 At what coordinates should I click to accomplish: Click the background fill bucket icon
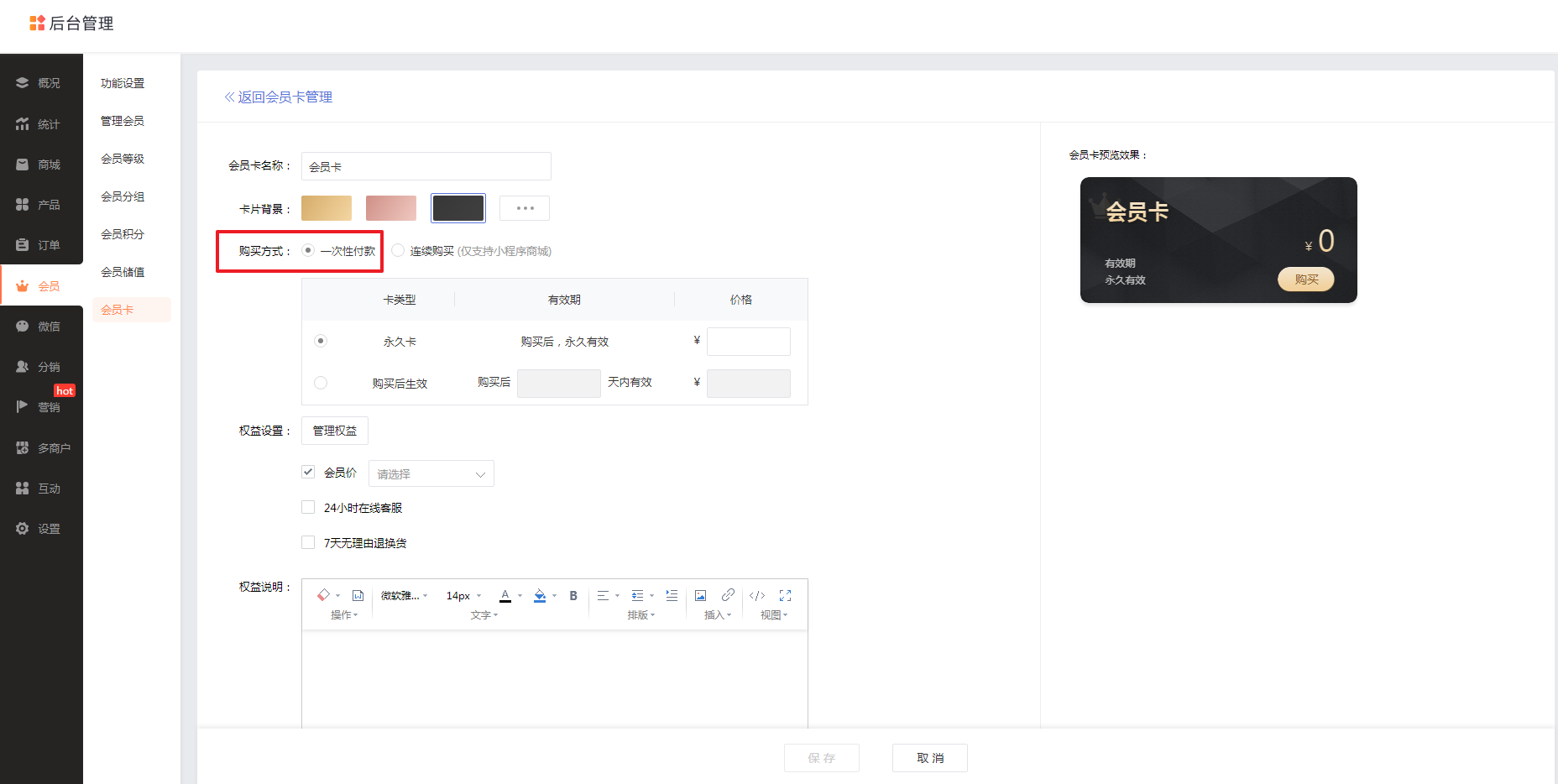click(x=540, y=595)
